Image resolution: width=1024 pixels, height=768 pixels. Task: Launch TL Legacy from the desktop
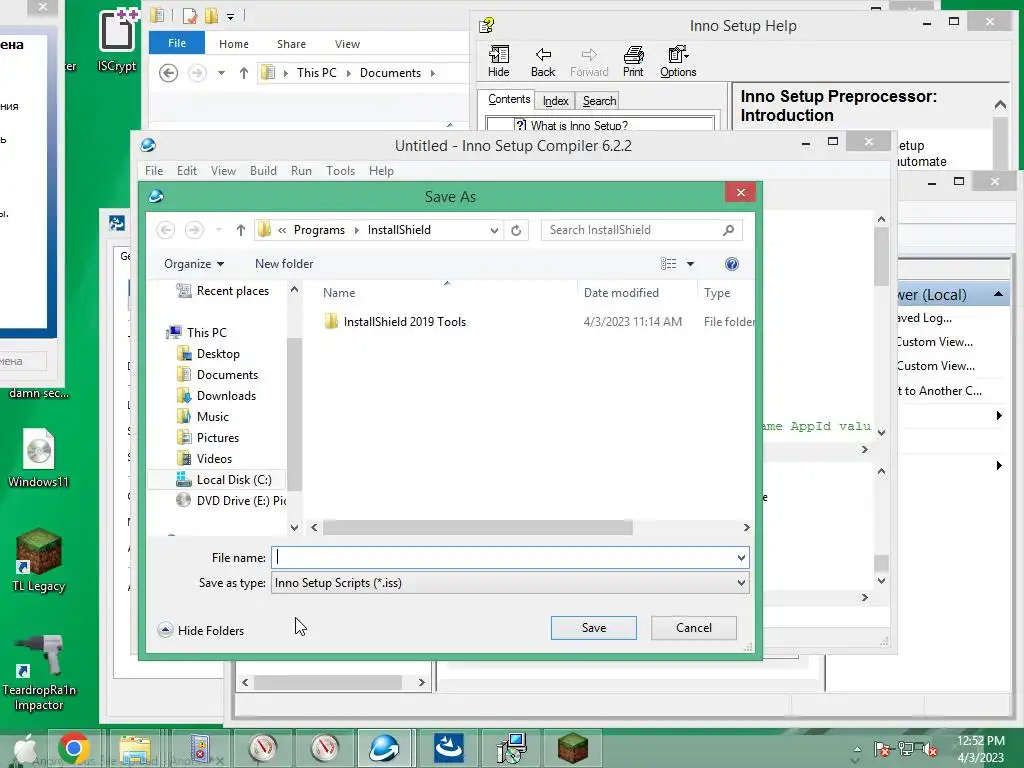pyautogui.click(x=39, y=560)
